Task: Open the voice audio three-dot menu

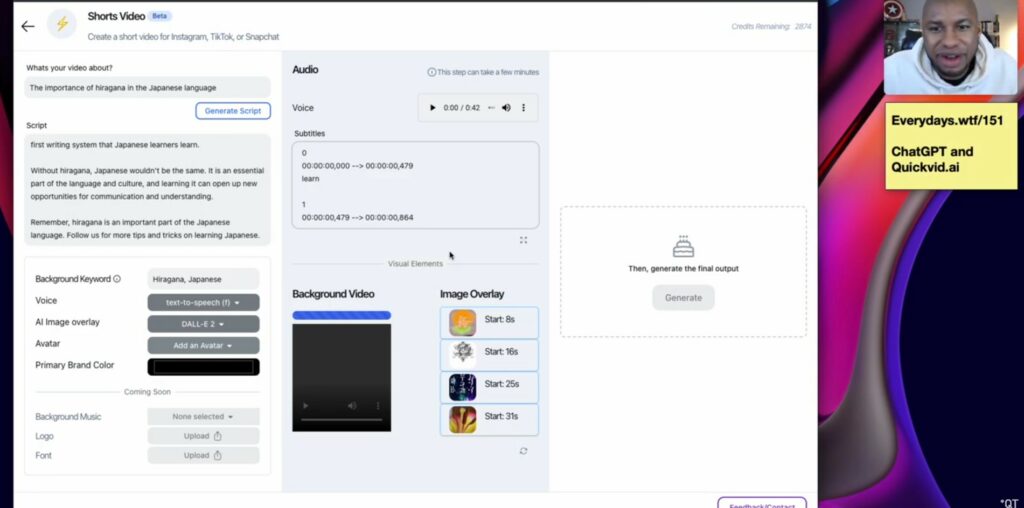Action: pos(523,108)
